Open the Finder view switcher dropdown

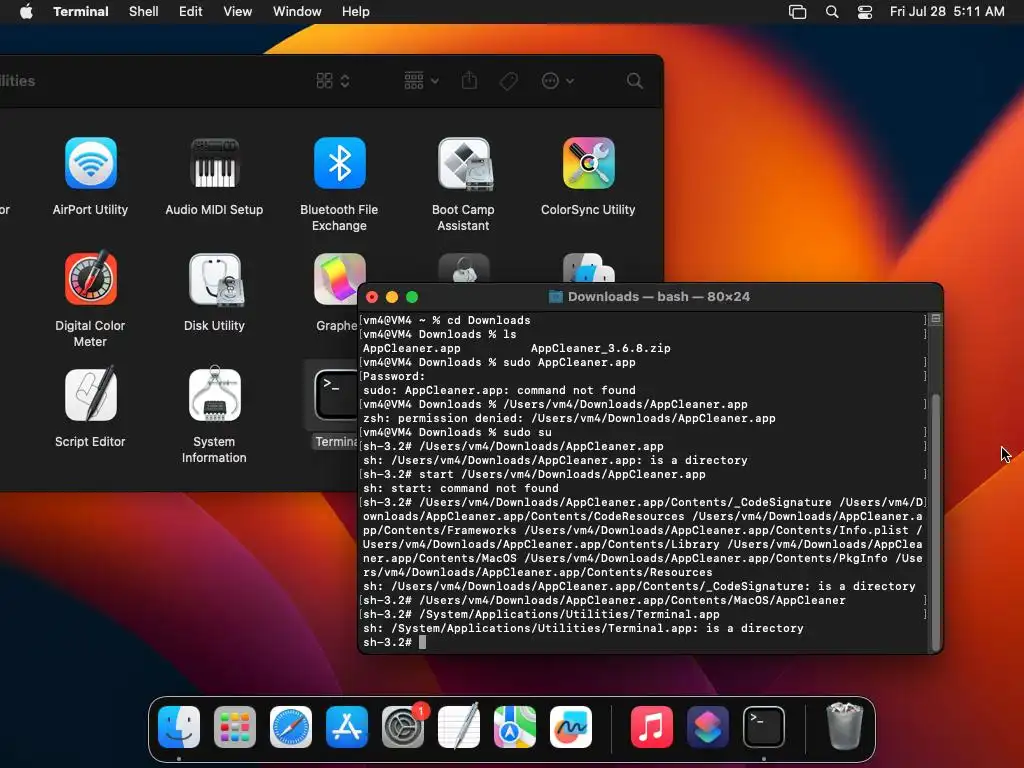point(333,81)
